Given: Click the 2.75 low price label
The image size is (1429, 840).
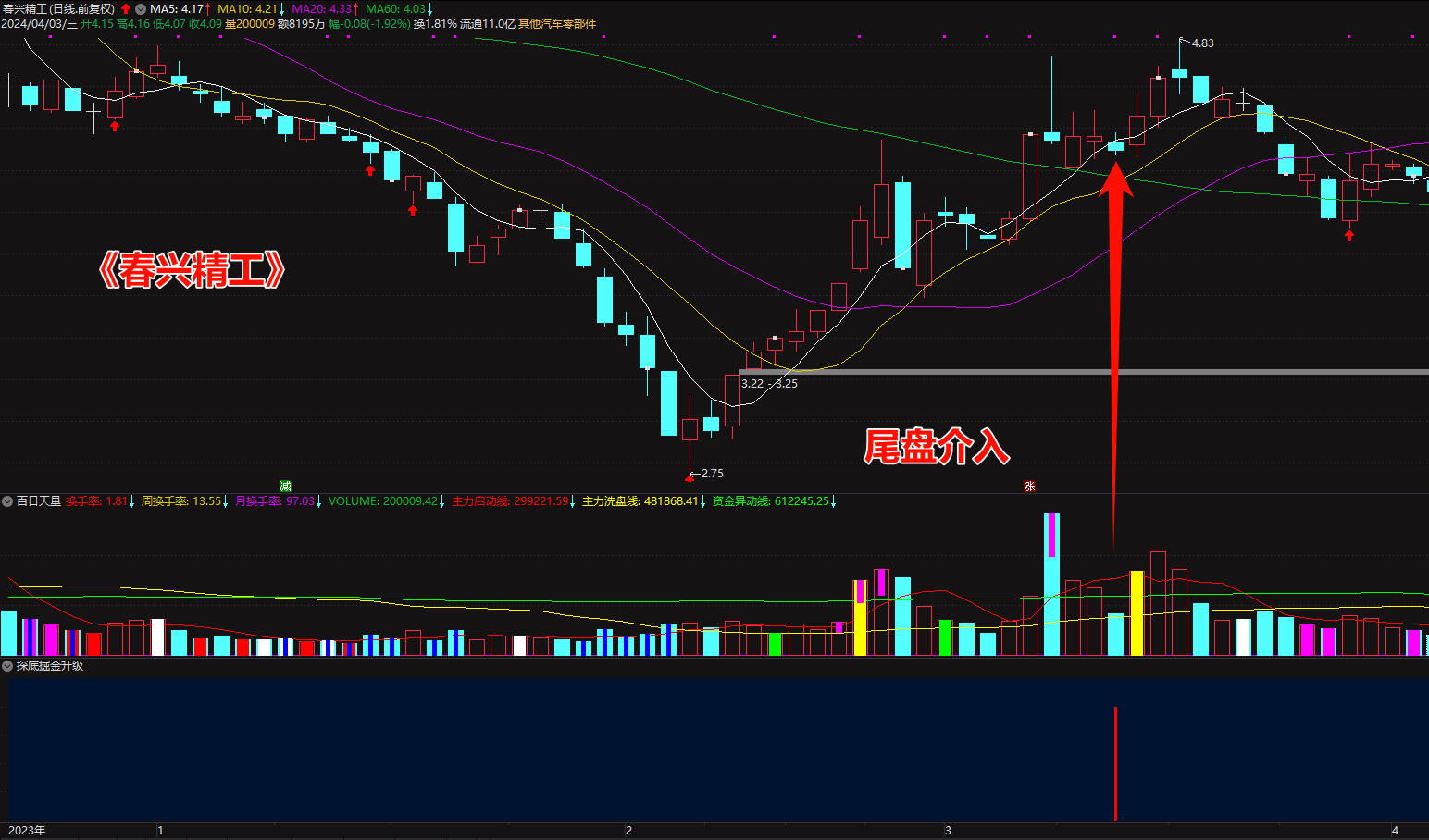Looking at the screenshot, I should coord(712,474).
